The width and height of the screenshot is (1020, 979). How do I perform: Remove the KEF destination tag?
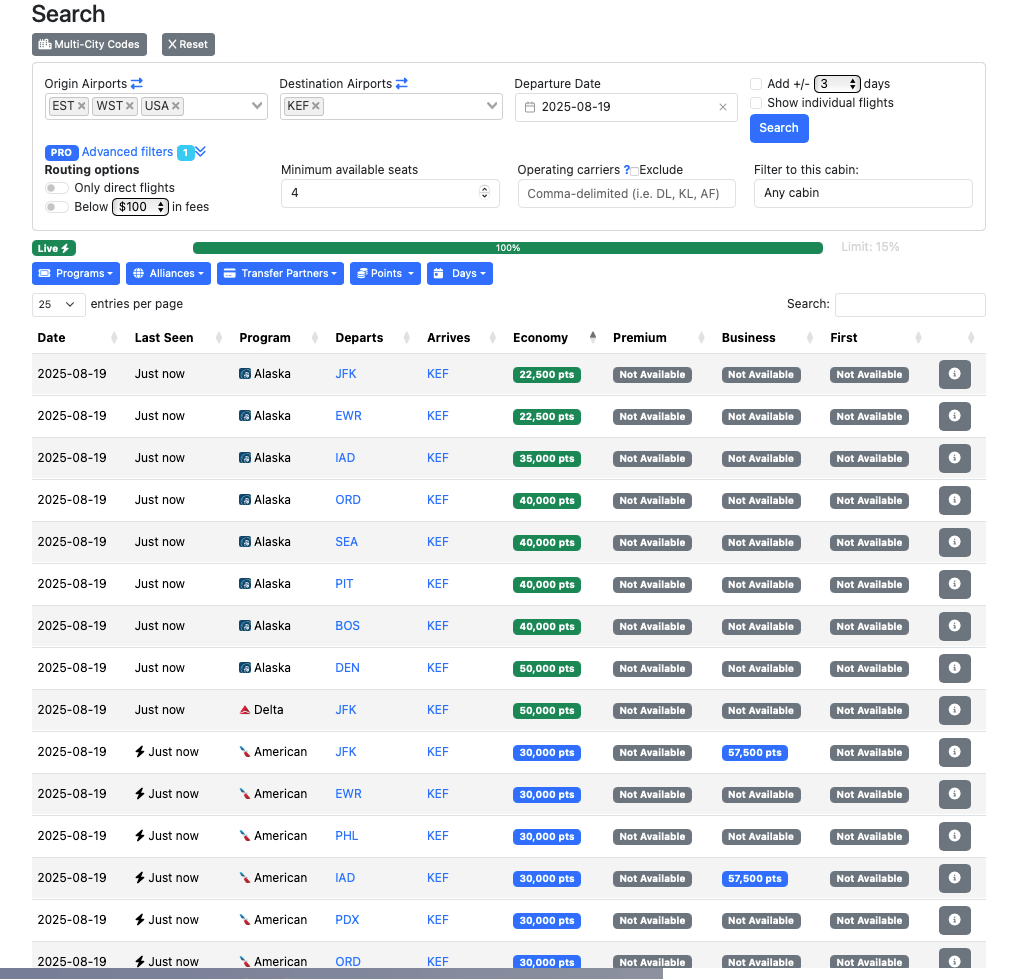(315, 106)
